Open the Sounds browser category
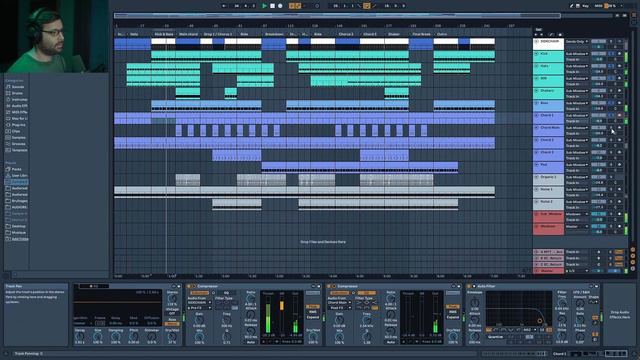Screen dimensions: 640x360 pos(18,87)
